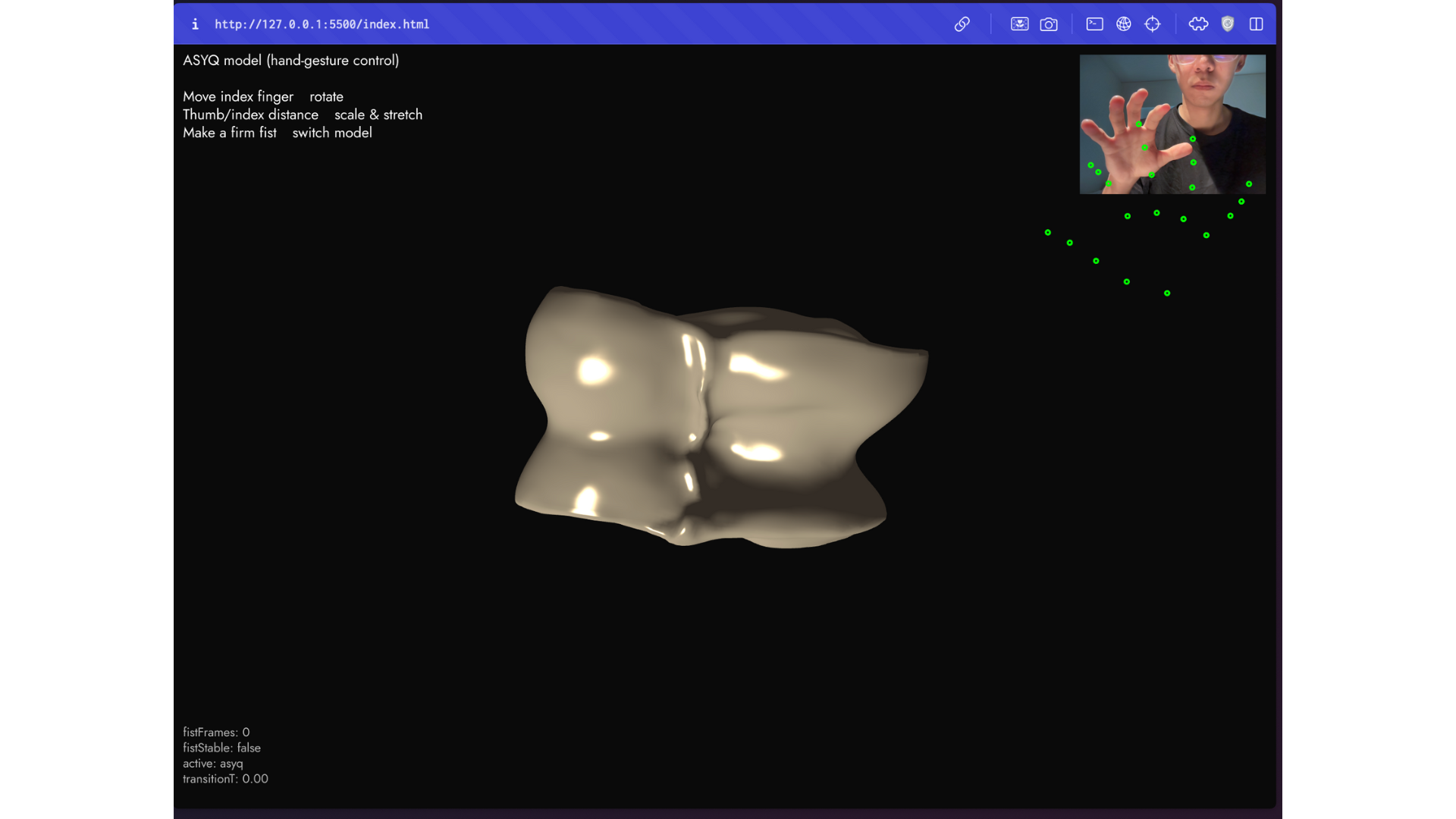Click the crosshair inspect element icon

coord(1153,24)
